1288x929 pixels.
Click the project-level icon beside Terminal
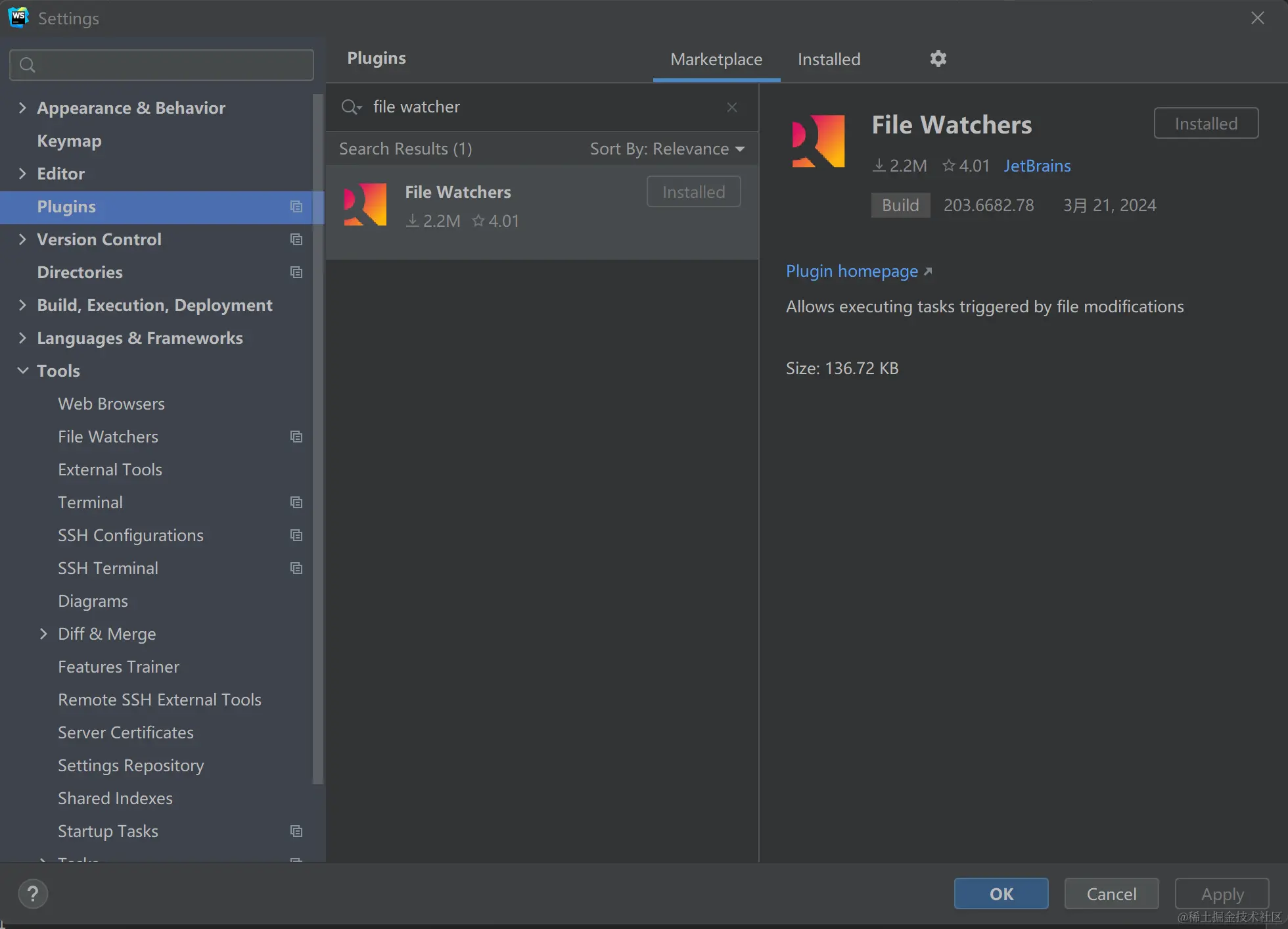tap(296, 502)
